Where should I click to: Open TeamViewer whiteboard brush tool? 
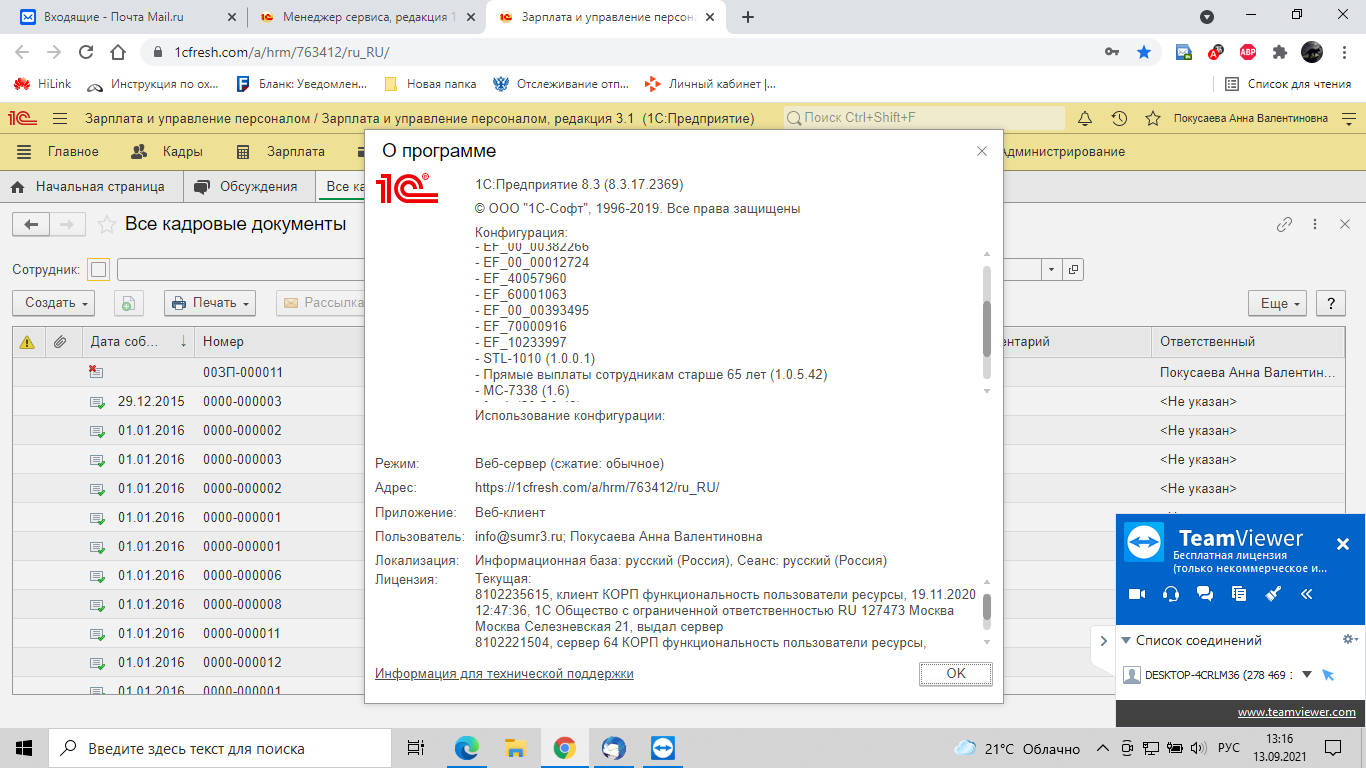(x=1273, y=594)
